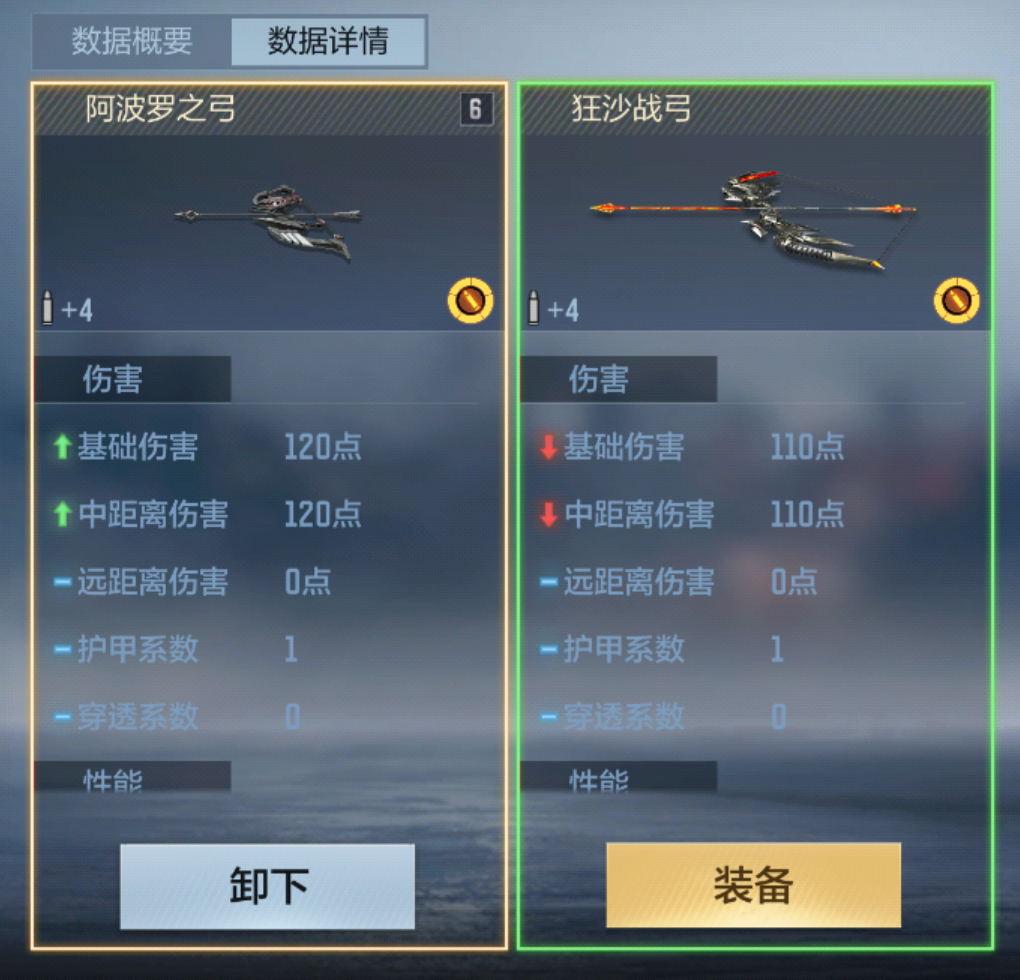Tap the gold ammo badge on 狂沙战弓 card
The width and height of the screenshot is (1020, 980).
(x=956, y=300)
